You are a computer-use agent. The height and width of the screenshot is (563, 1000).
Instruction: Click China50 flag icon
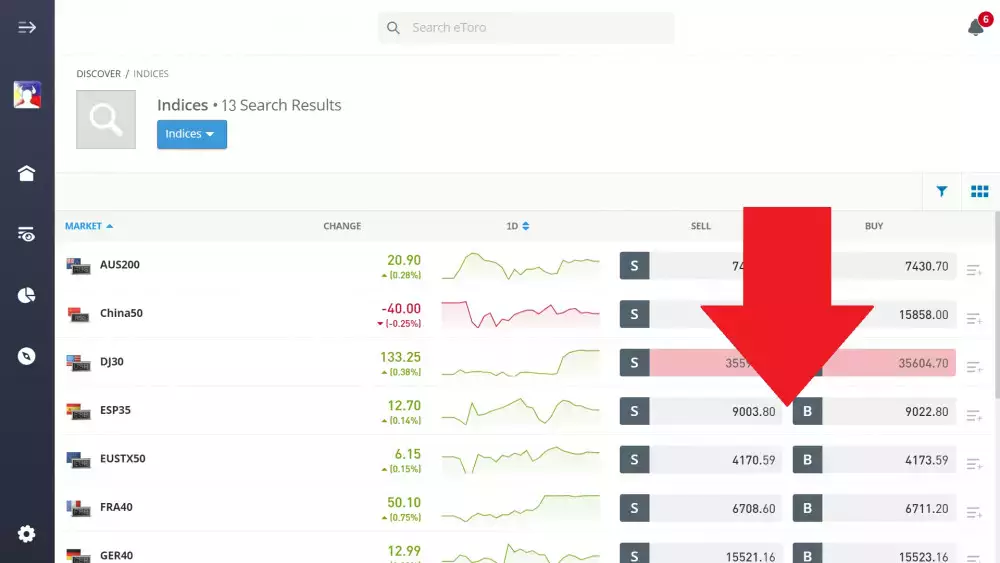pyautogui.click(x=78, y=314)
